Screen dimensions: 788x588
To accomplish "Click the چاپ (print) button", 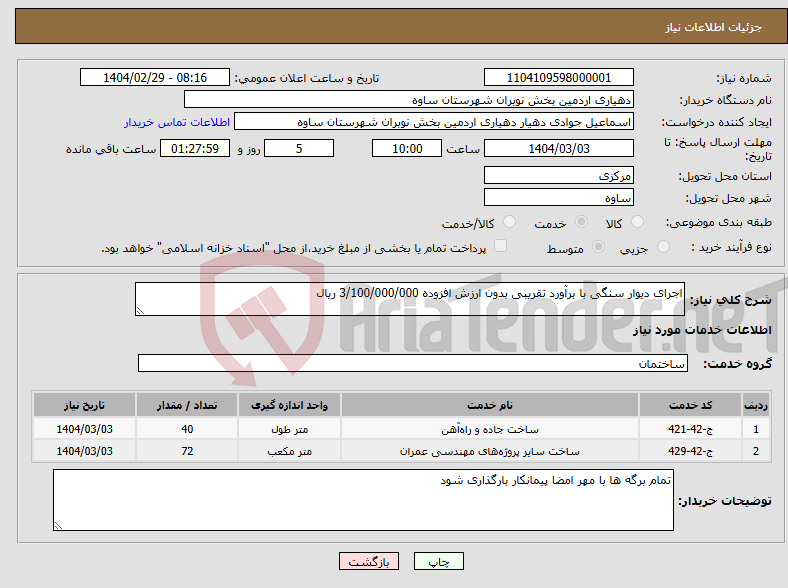I will [438, 561].
